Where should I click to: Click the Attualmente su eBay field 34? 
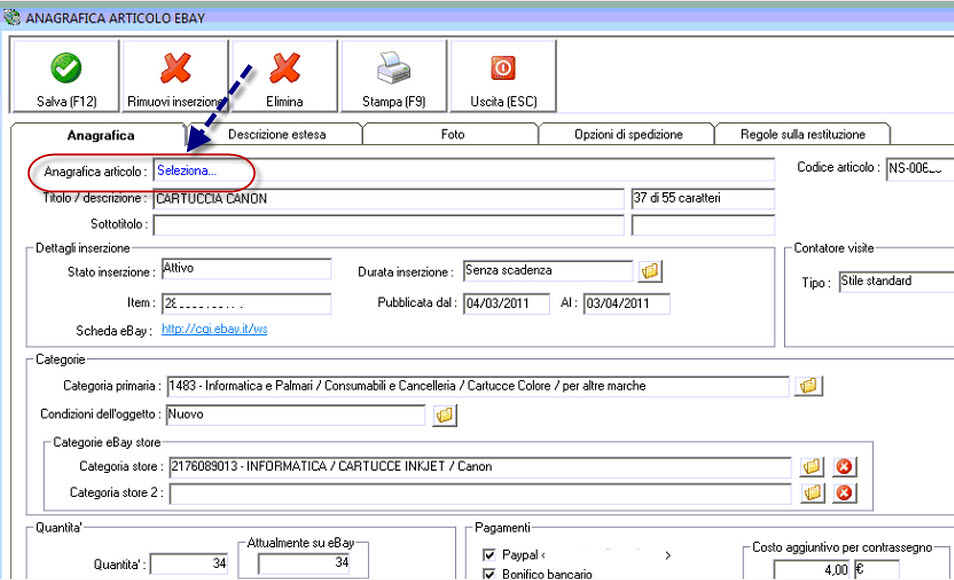304,563
